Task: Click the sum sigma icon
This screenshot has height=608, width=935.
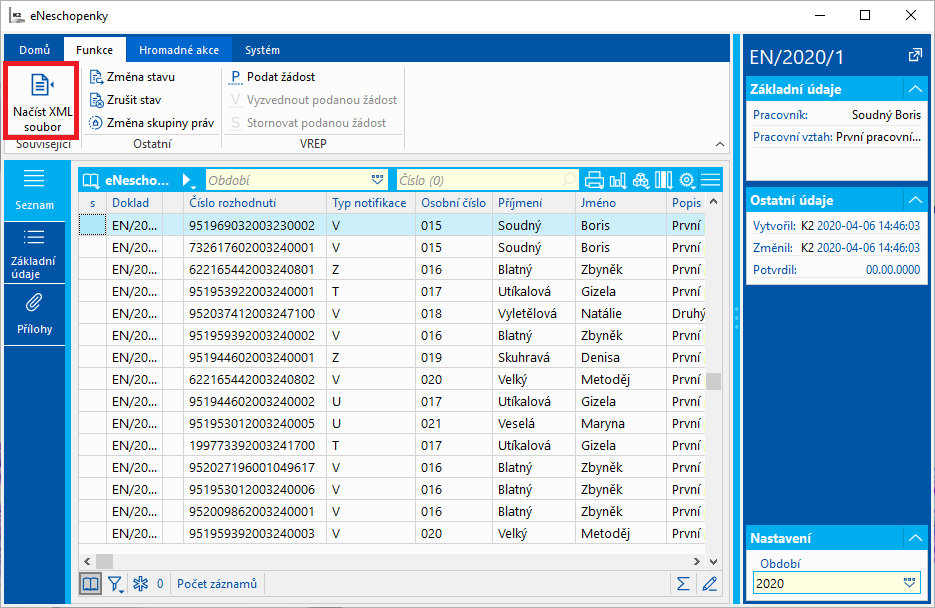Action: click(x=684, y=583)
